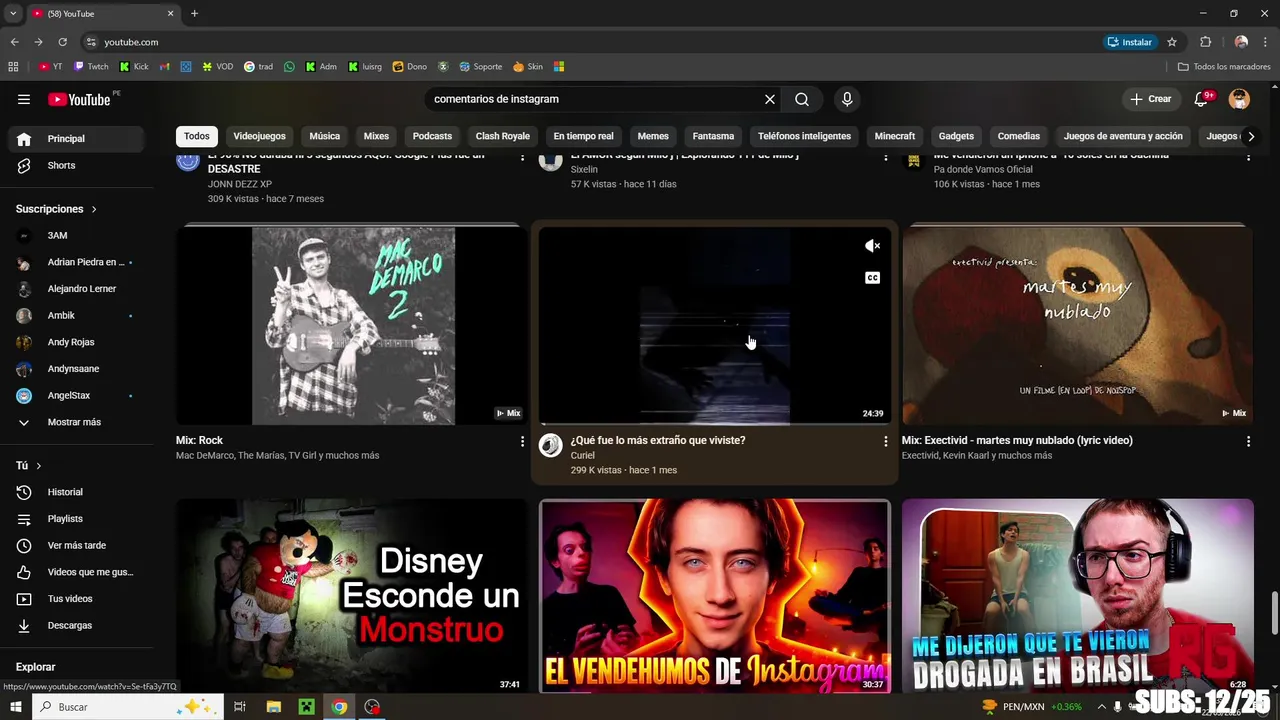Select the Minecraft chip
This screenshot has width=1280, height=720.
click(x=895, y=136)
